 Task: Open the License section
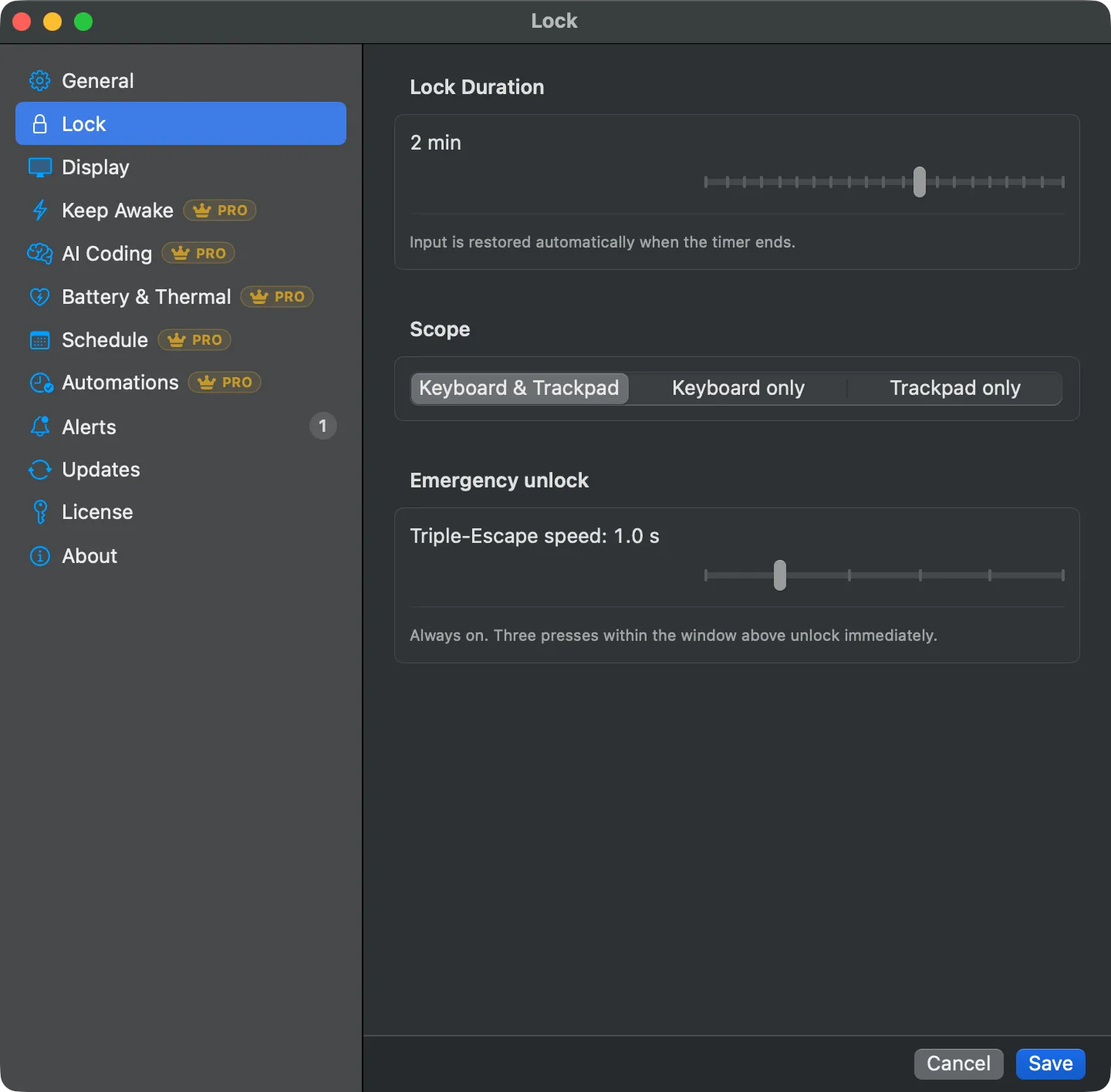(181, 512)
